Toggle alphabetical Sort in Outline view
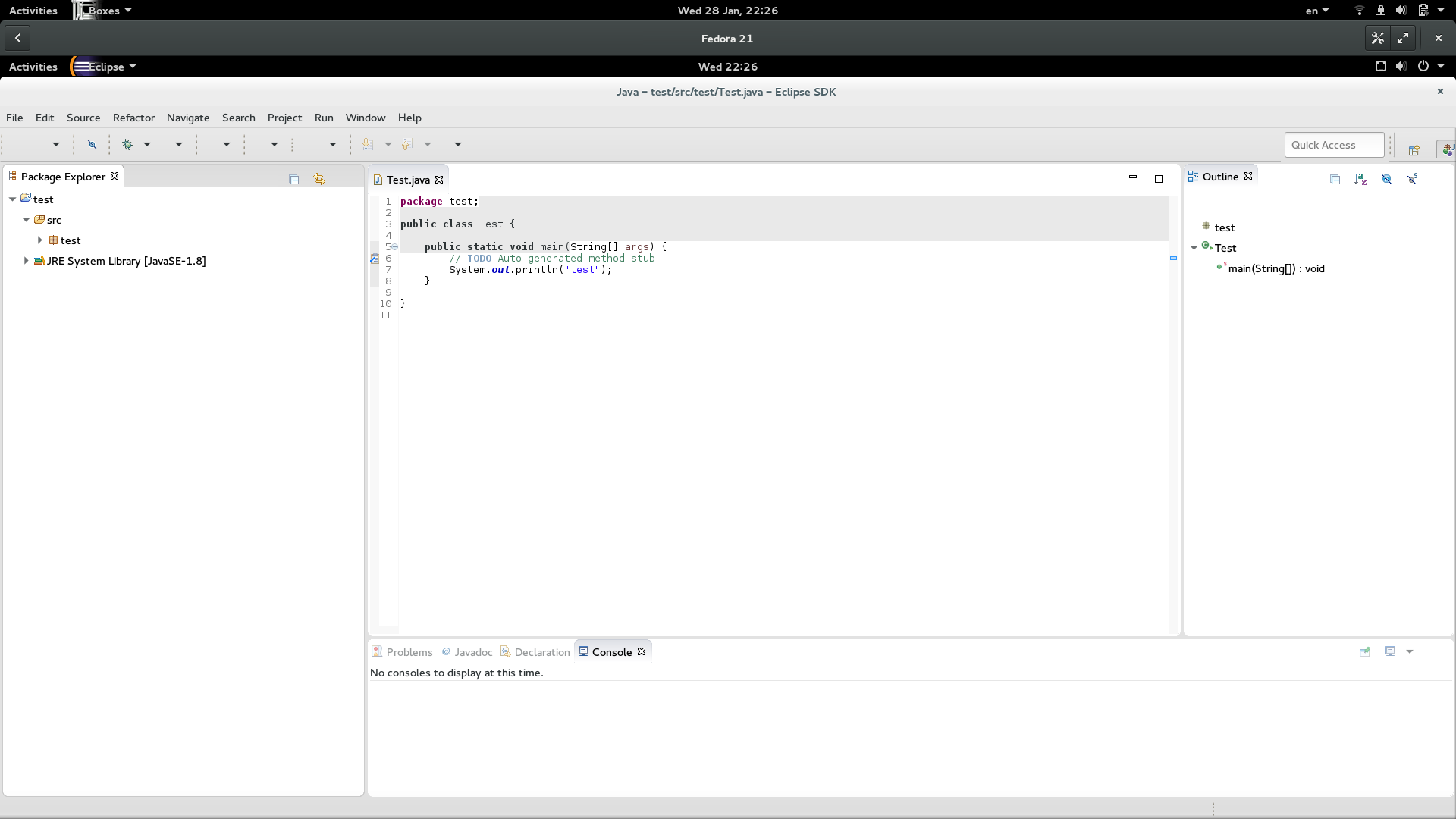Viewport: 1456px width, 819px height. [x=1361, y=180]
